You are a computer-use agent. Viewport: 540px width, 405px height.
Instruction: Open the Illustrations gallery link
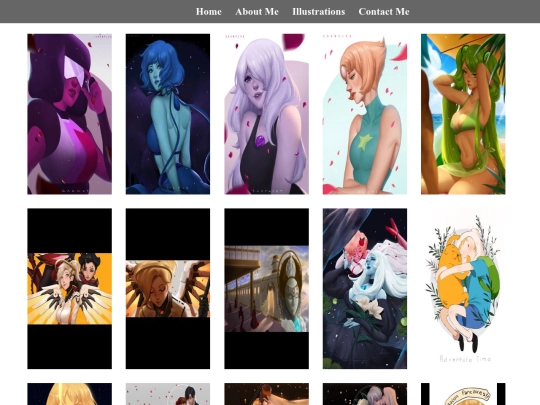point(319,12)
